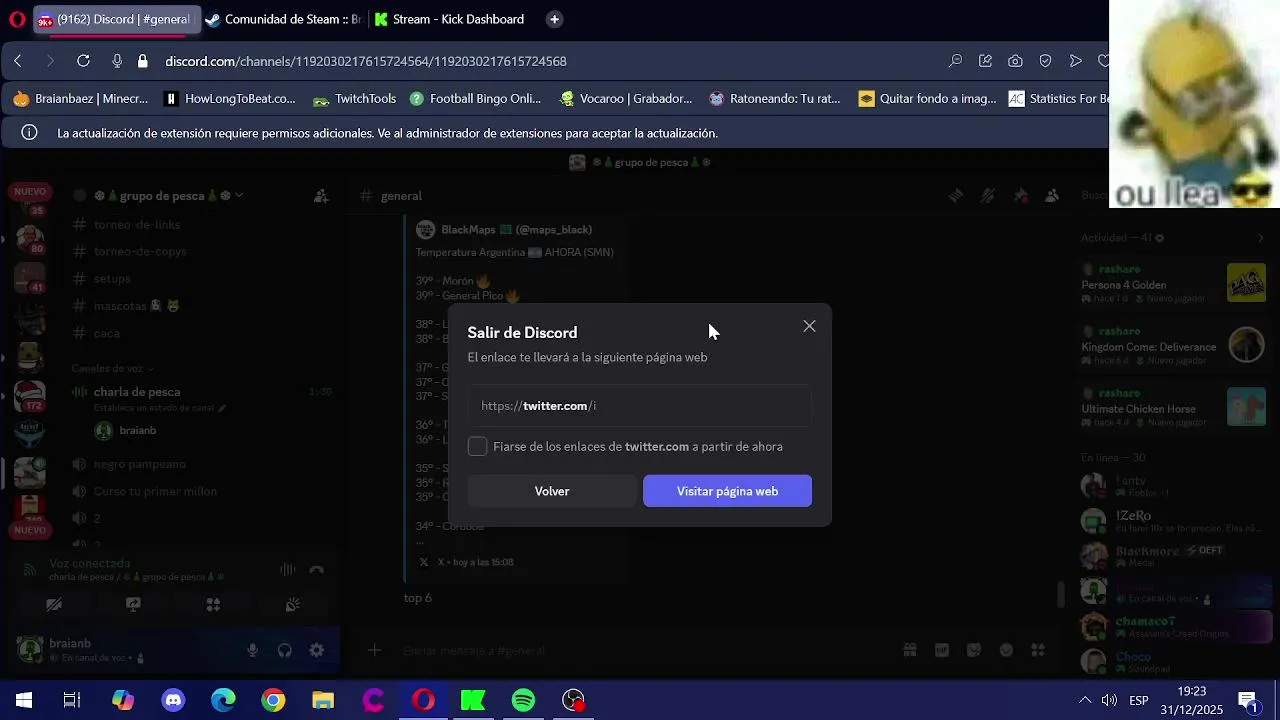Open the GIF picker in message box
Viewport: 1280px width, 720px height.
942,651
